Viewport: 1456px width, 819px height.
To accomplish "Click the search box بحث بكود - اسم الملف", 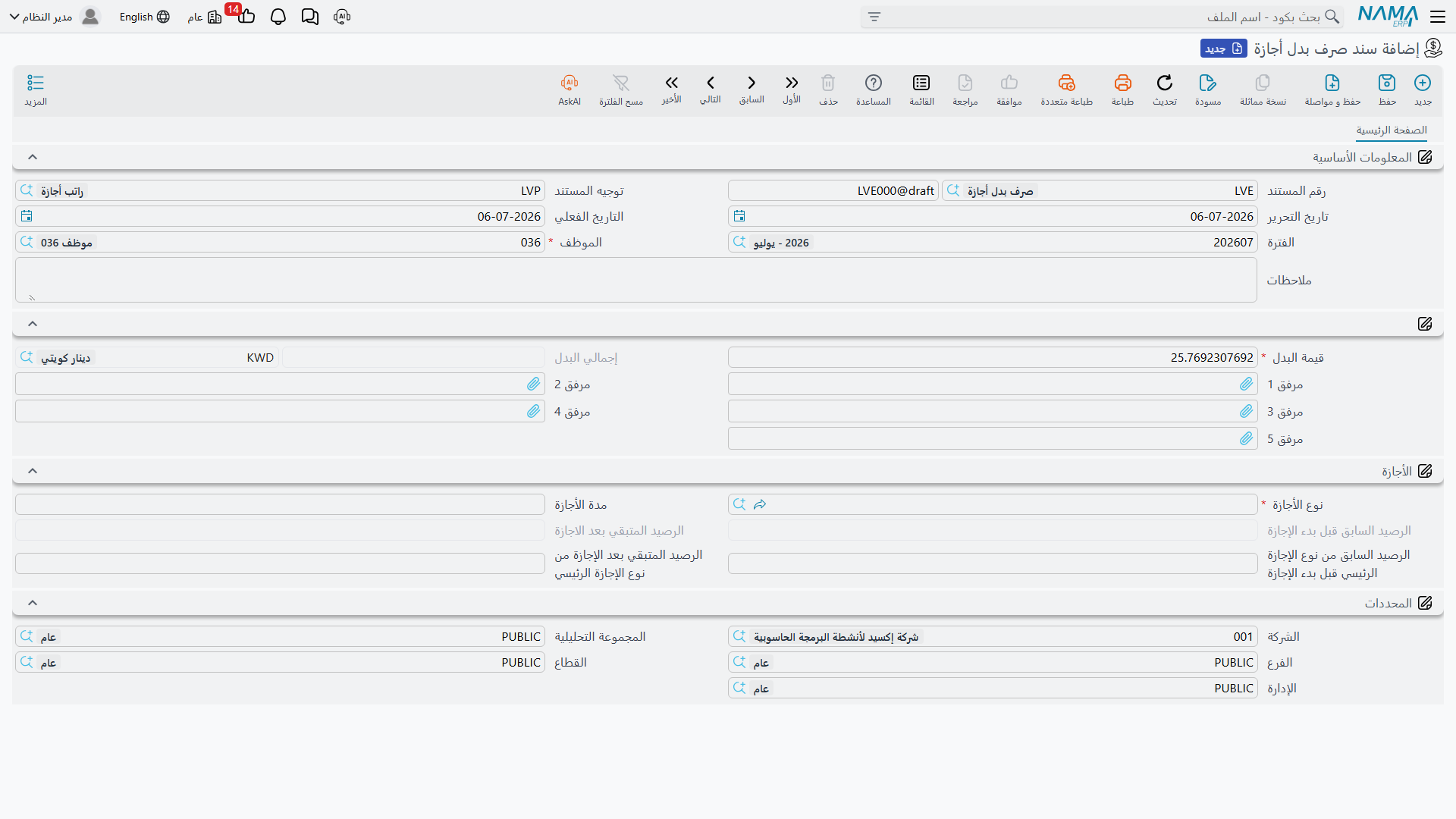I will coord(1103,17).
